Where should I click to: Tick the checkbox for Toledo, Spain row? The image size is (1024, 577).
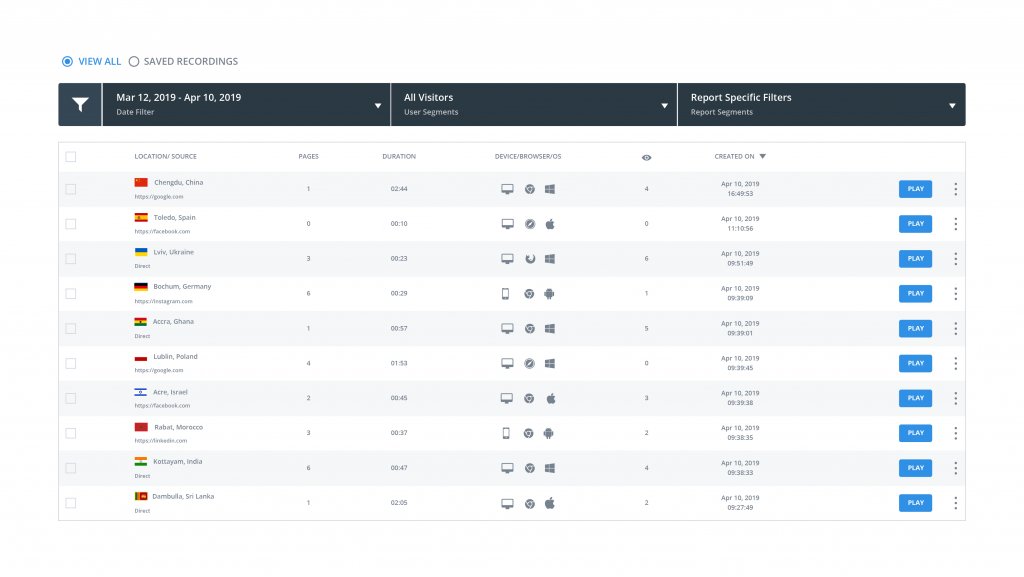[71, 224]
